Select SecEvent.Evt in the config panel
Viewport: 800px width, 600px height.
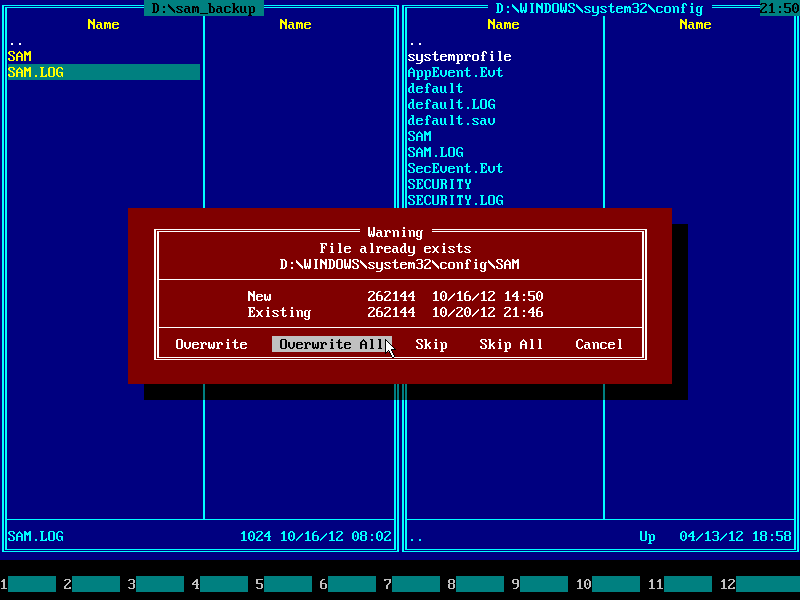(455, 168)
